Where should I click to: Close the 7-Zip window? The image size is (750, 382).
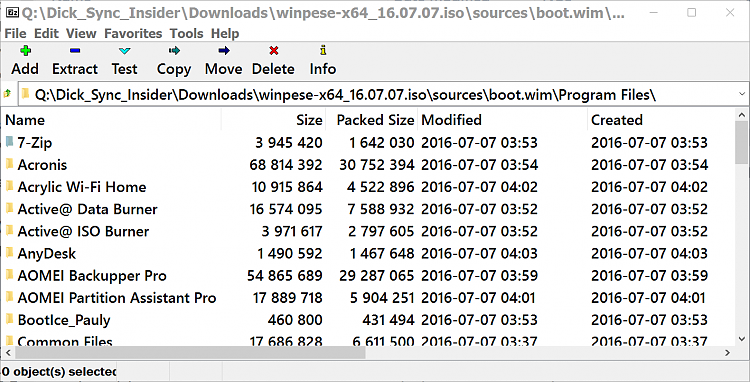[730, 12]
